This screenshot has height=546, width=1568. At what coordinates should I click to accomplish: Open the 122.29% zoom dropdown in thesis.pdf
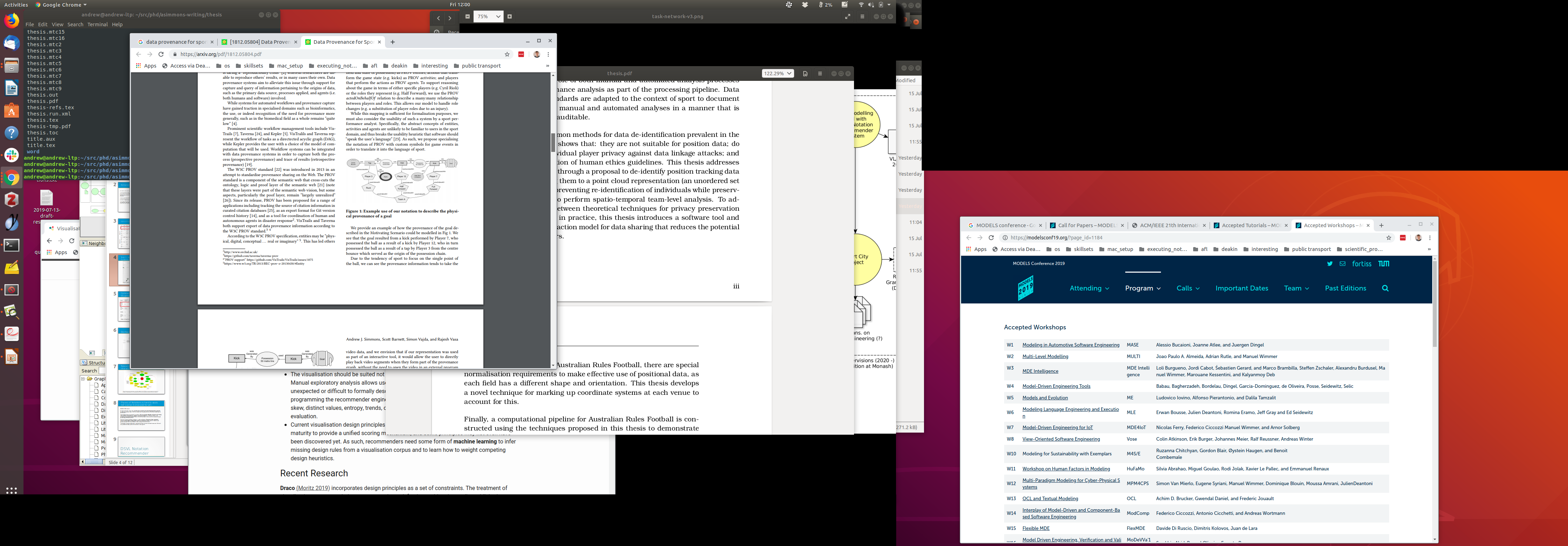click(777, 73)
